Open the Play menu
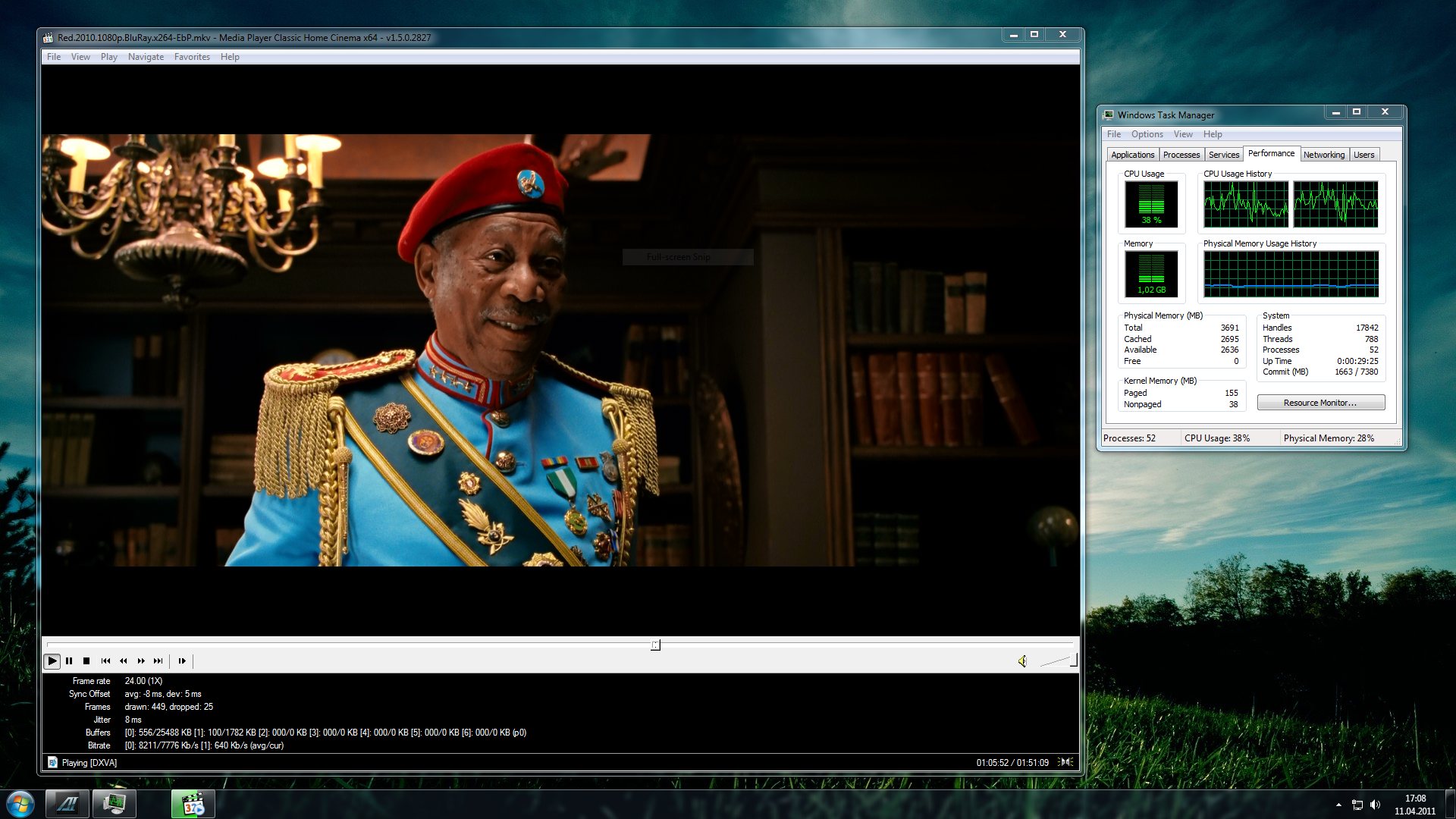Image resolution: width=1456 pixels, height=819 pixels. point(109,57)
